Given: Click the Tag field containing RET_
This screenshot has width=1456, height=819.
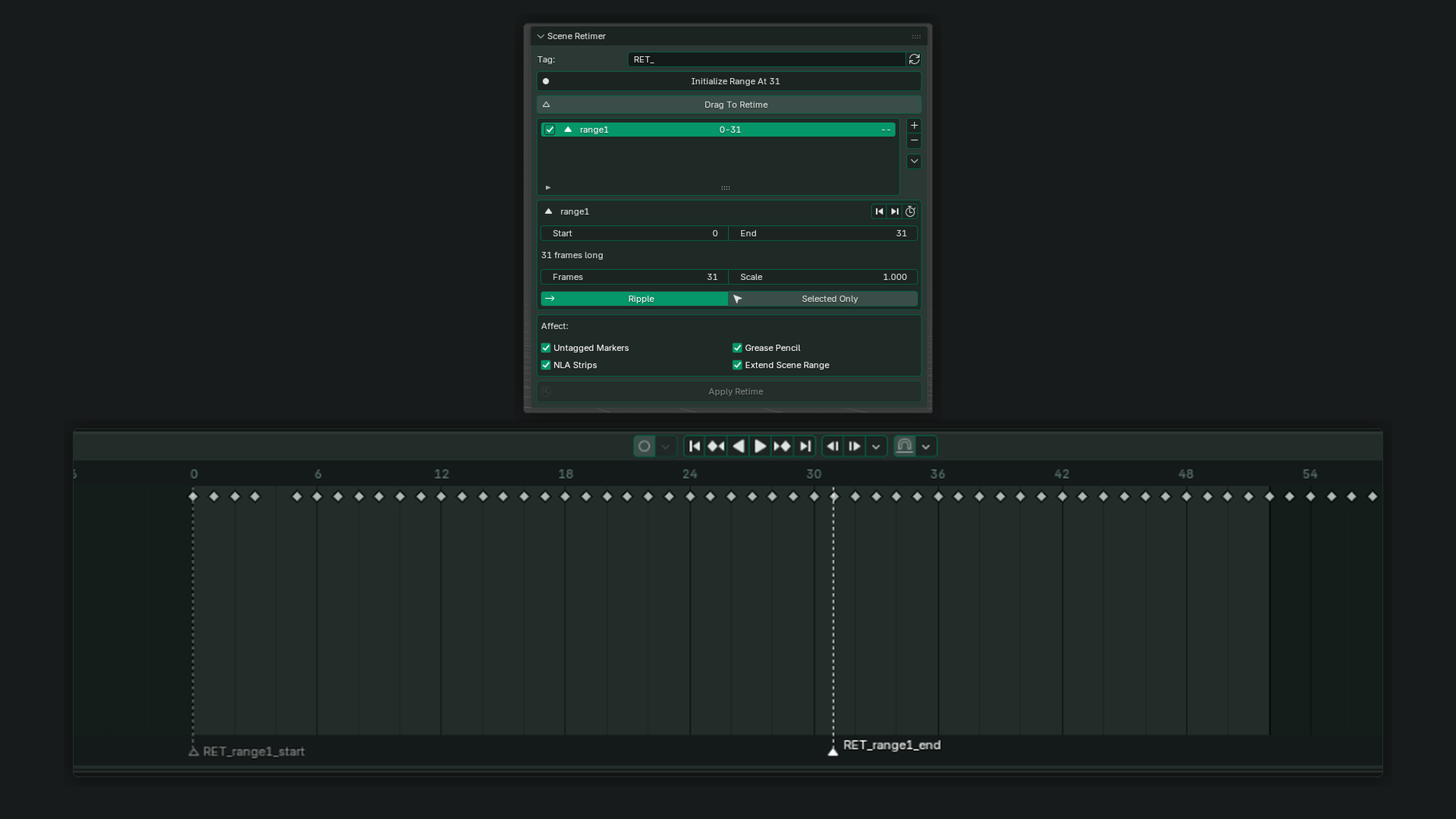Looking at the screenshot, I should 766,59.
